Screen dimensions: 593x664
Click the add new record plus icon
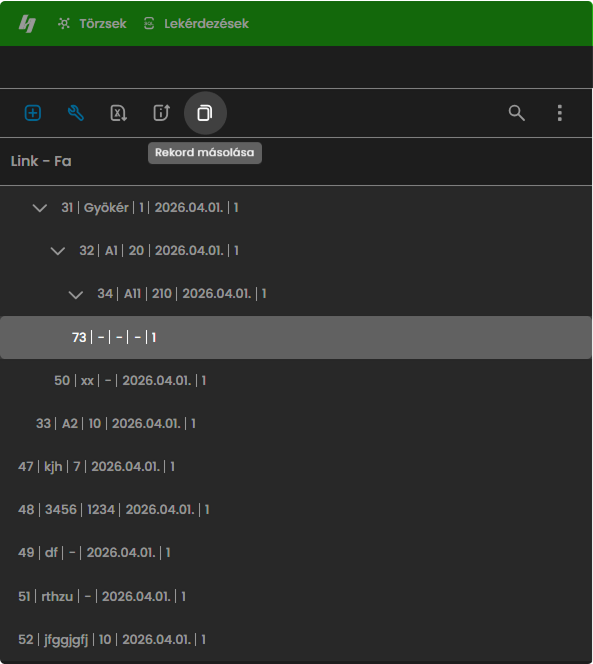pos(33,113)
